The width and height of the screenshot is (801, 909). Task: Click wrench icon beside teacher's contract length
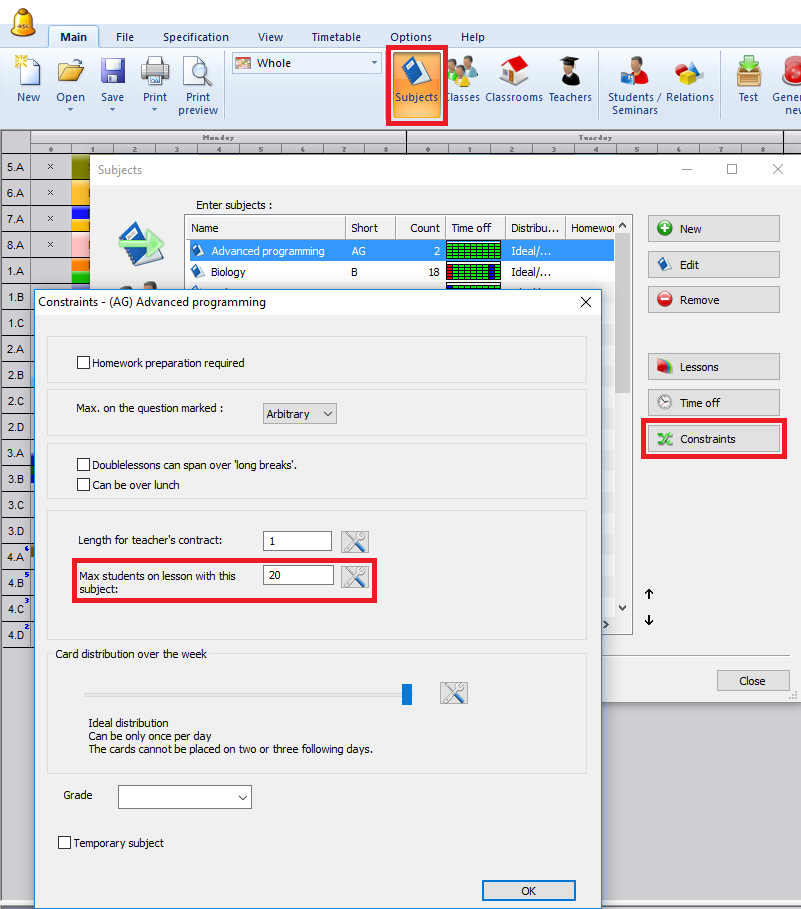(x=355, y=541)
